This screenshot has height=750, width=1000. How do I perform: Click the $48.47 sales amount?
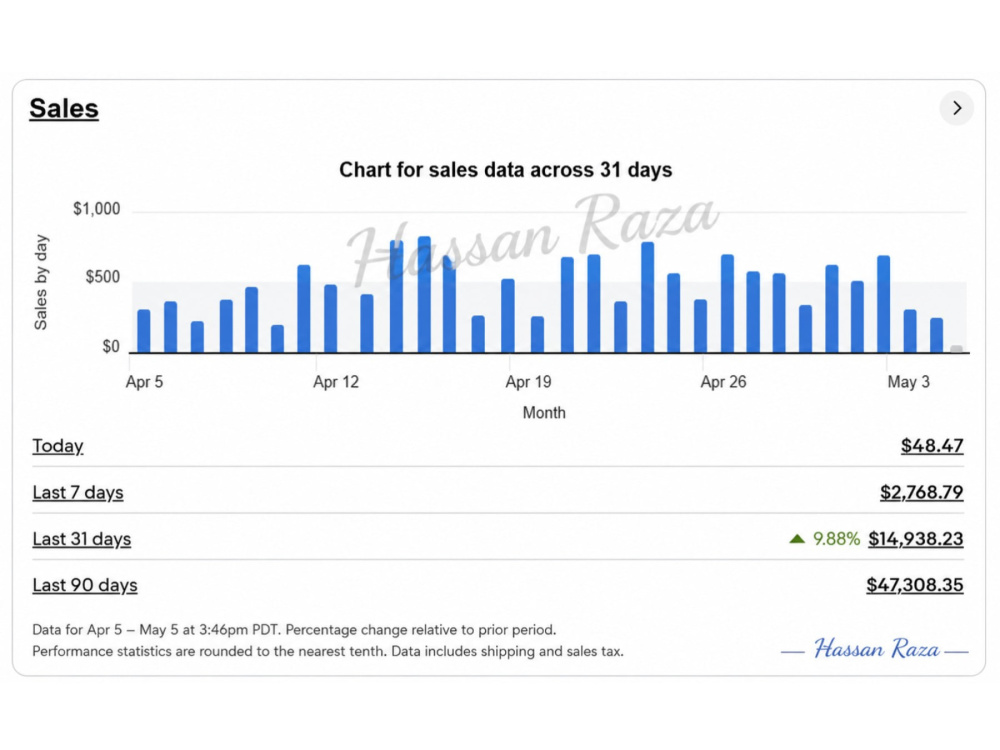click(x=932, y=445)
